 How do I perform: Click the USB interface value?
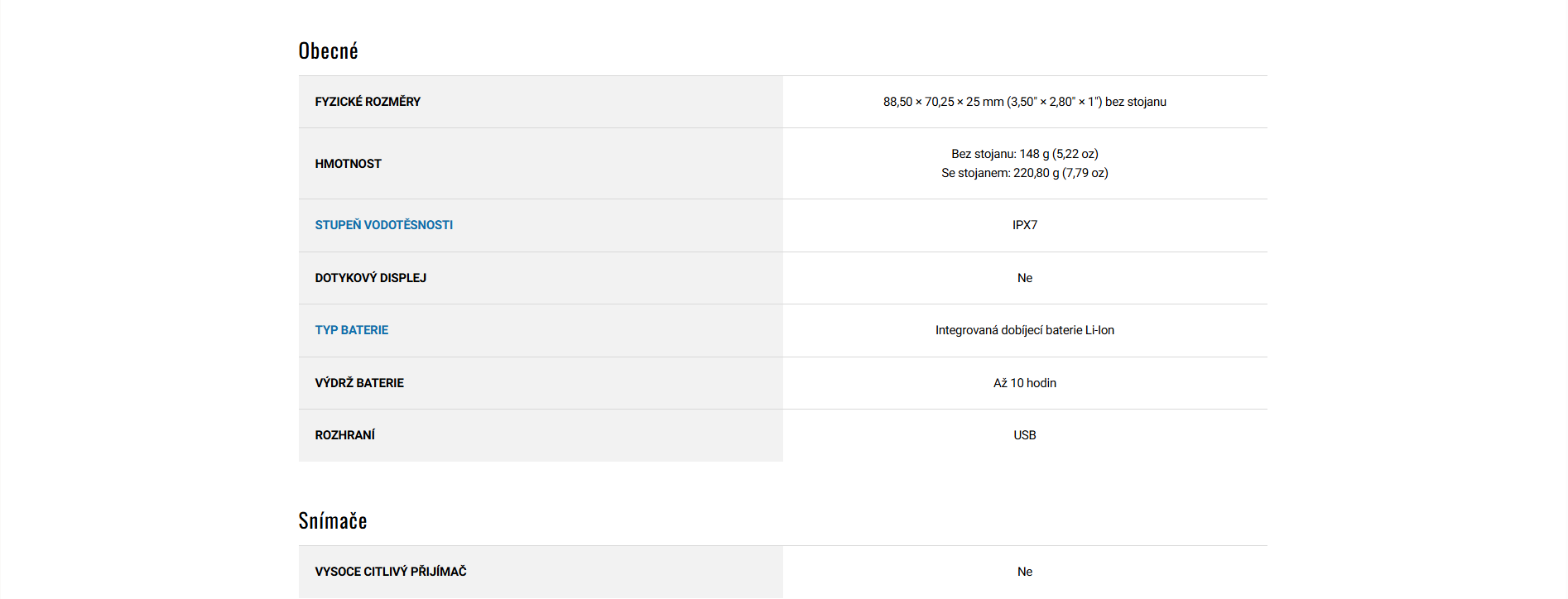tap(1024, 435)
